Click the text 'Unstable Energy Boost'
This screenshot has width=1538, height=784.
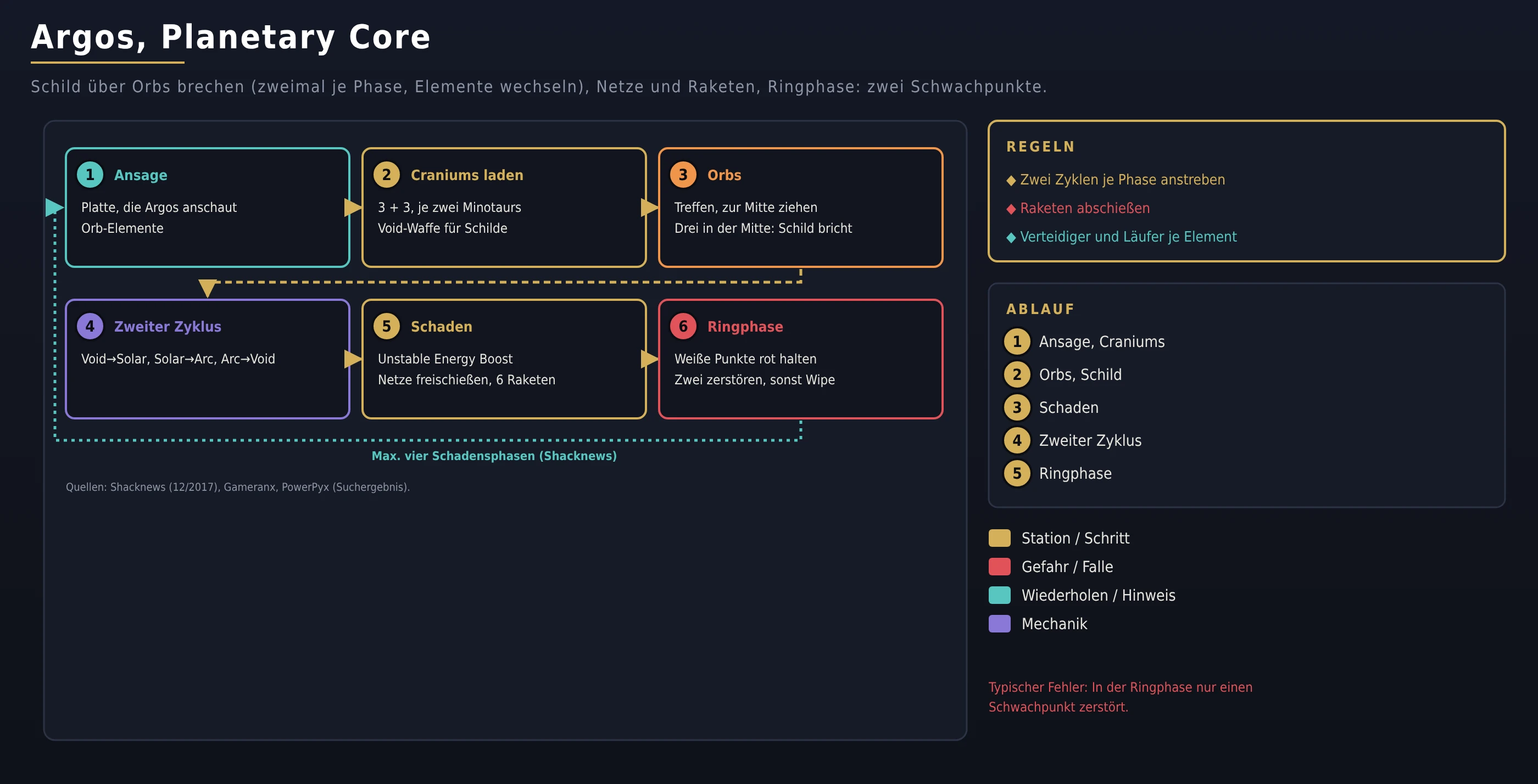point(445,359)
